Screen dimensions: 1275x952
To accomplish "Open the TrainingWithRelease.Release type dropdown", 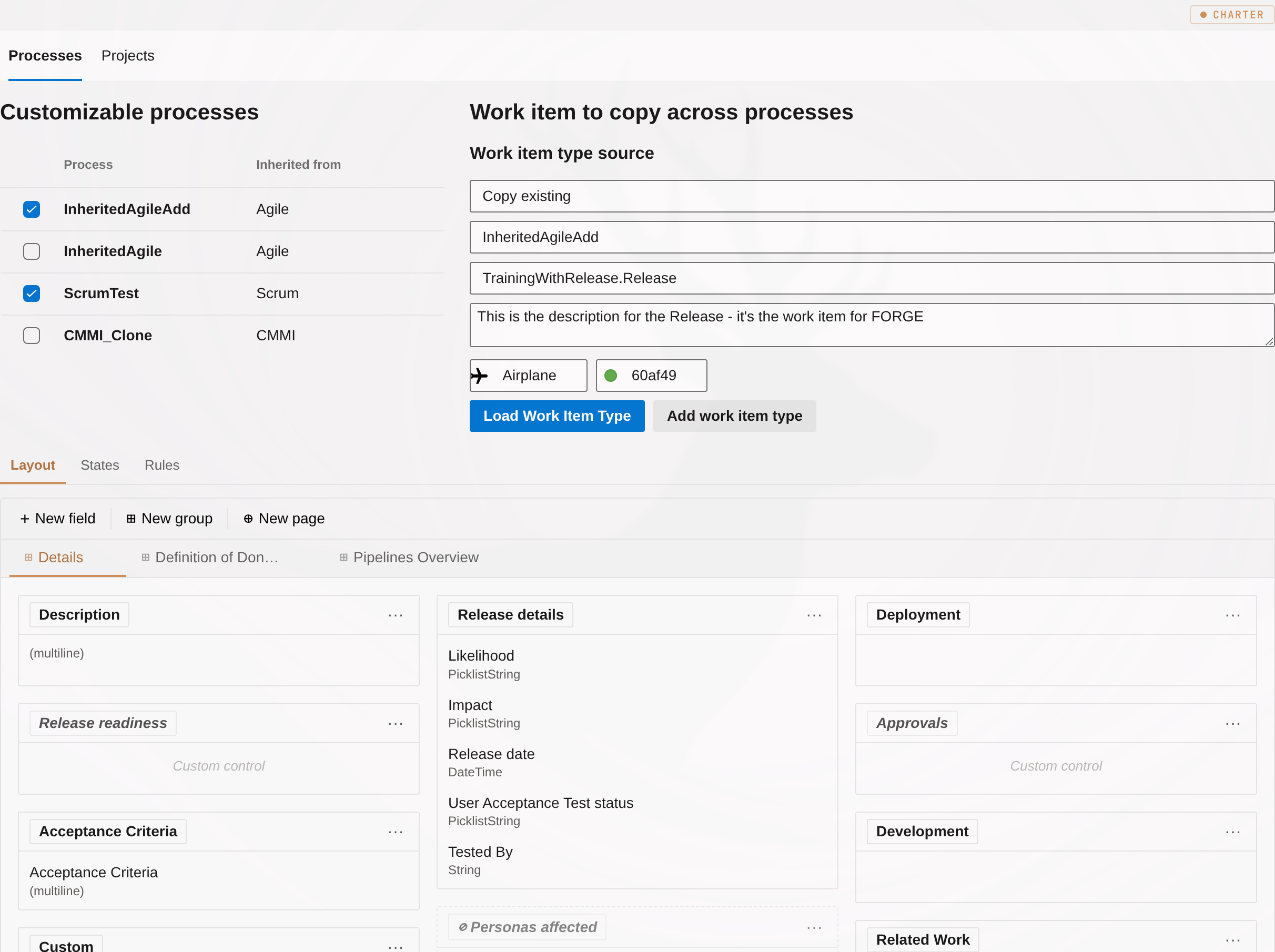I will [x=872, y=278].
